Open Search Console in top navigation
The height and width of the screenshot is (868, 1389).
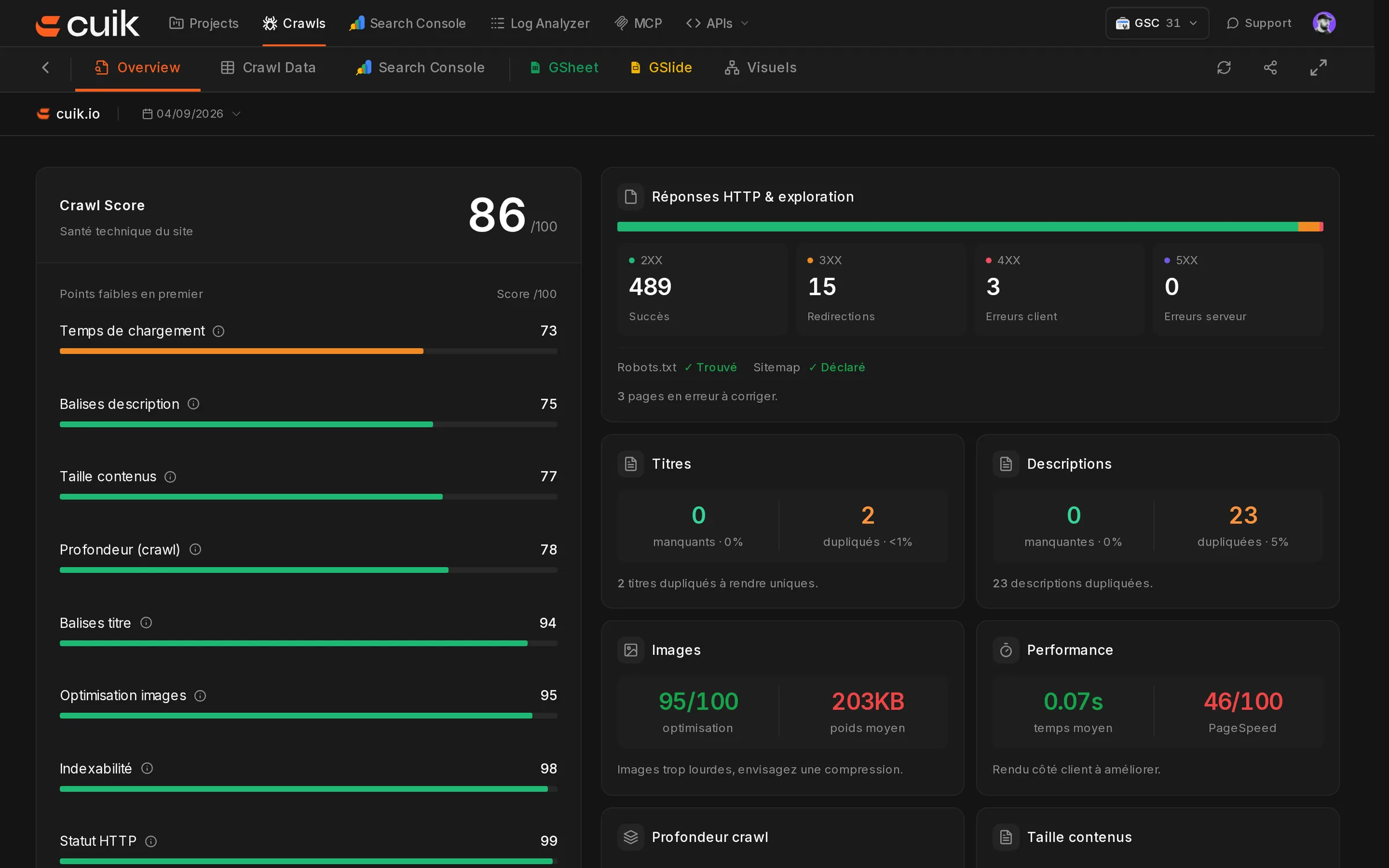pos(407,23)
